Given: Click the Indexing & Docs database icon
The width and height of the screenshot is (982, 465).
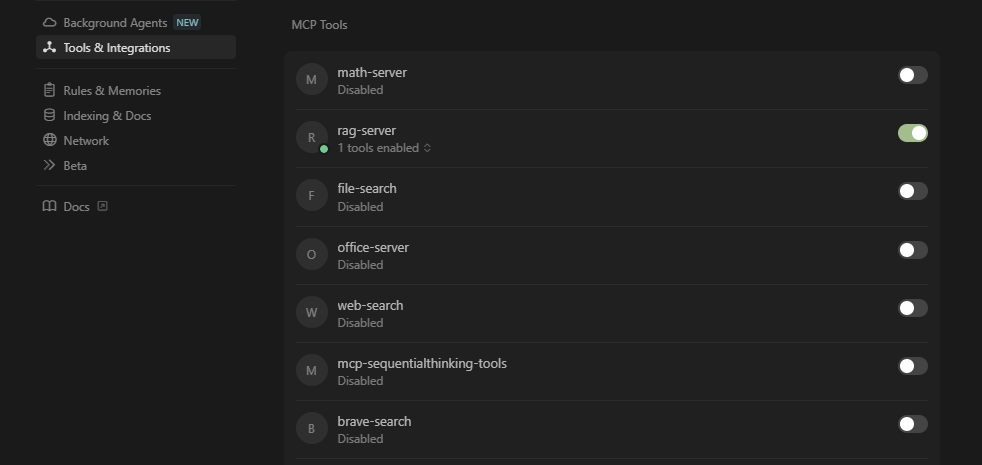Looking at the screenshot, I should (49, 115).
